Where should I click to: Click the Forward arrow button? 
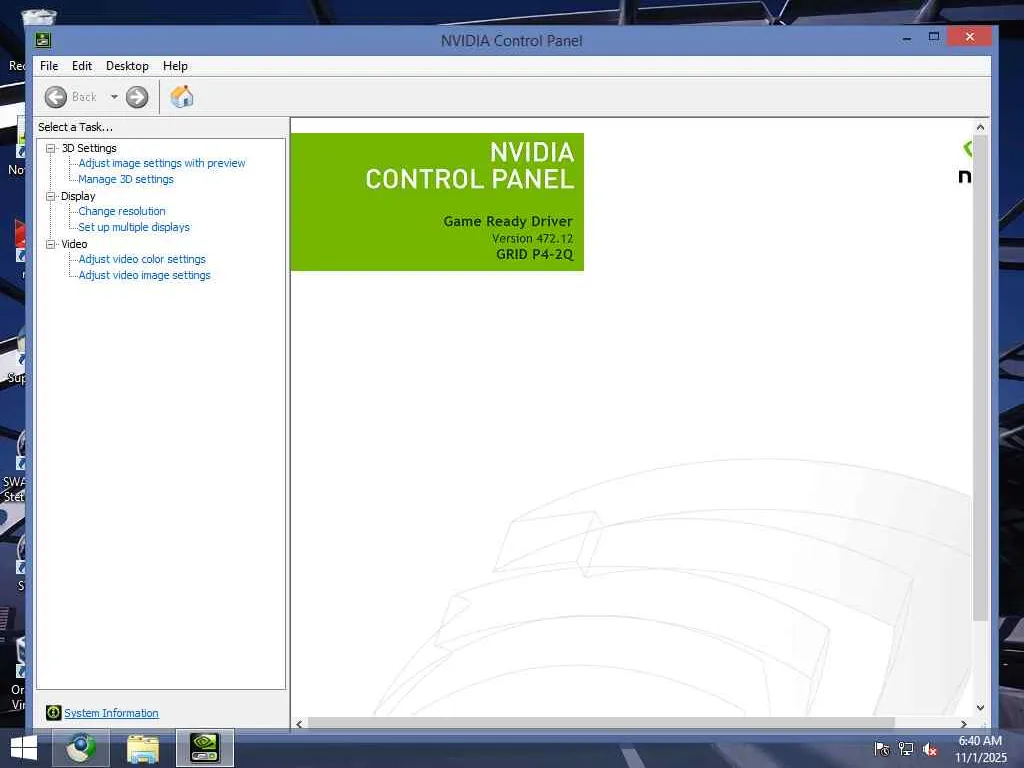[136, 97]
